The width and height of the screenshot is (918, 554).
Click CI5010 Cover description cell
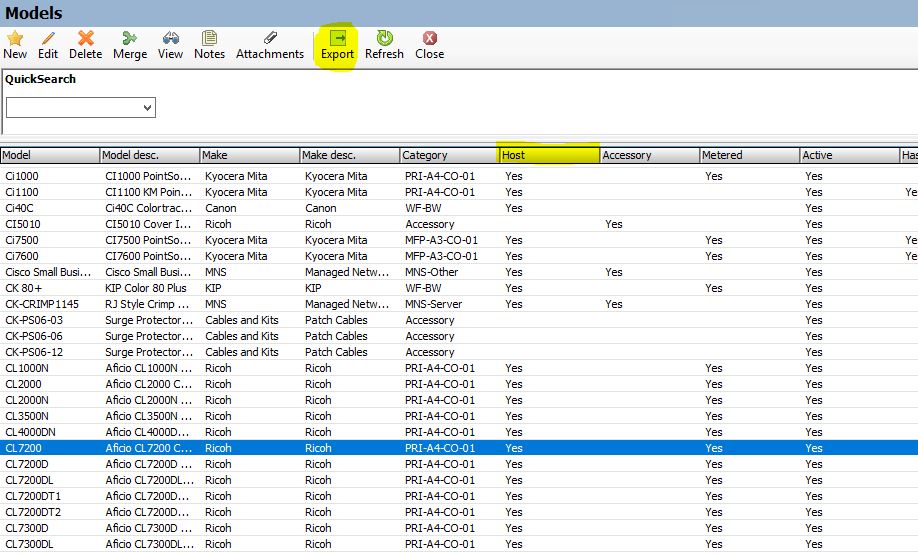coord(148,224)
